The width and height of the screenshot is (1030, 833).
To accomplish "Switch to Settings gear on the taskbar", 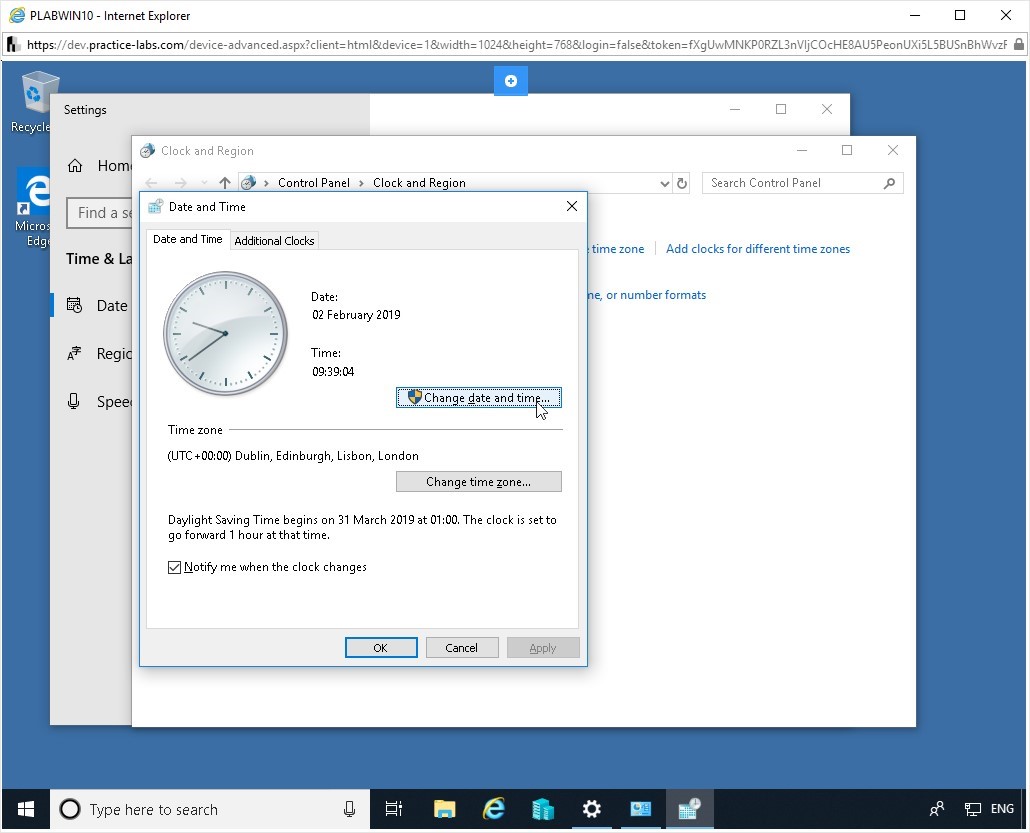I will point(591,809).
